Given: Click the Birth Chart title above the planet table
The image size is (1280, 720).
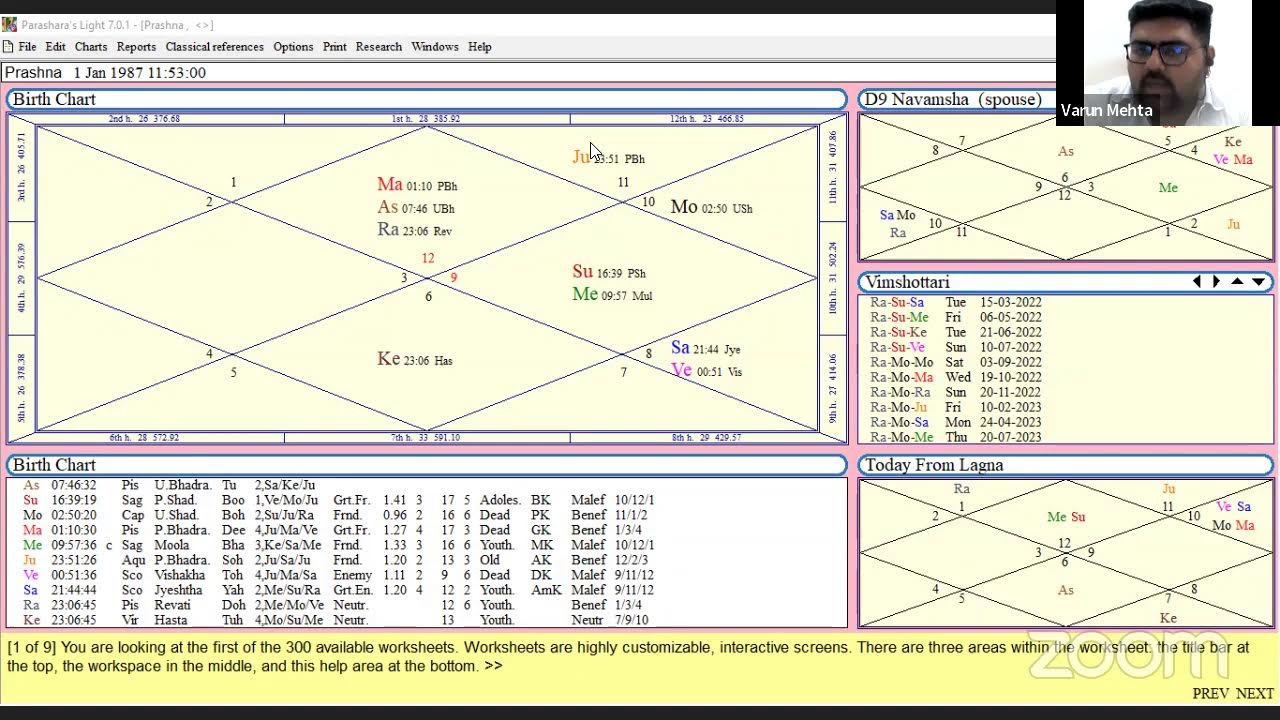Looking at the screenshot, I should (x=54, y=465).
